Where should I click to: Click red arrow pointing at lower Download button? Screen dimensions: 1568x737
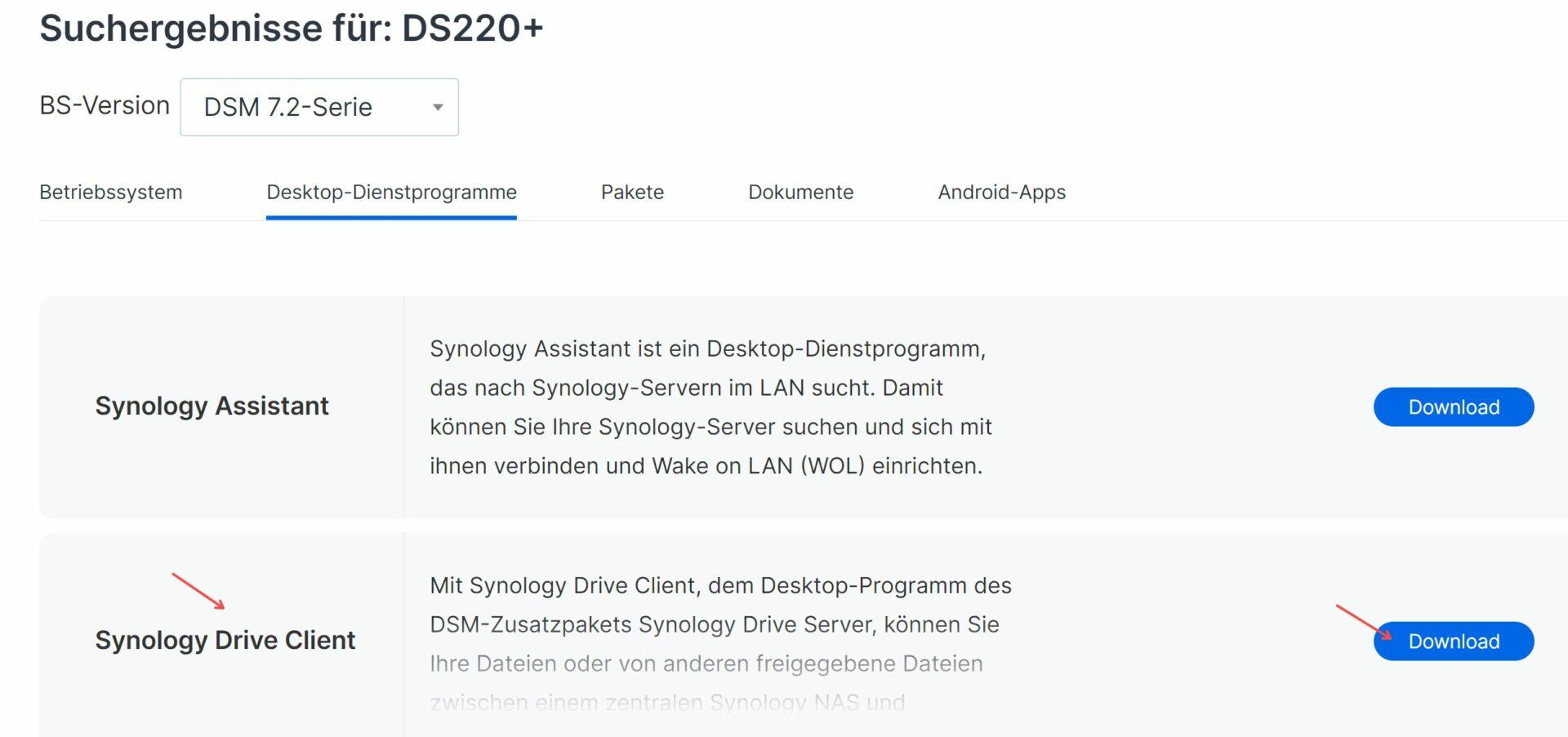tap(1362, 620)
